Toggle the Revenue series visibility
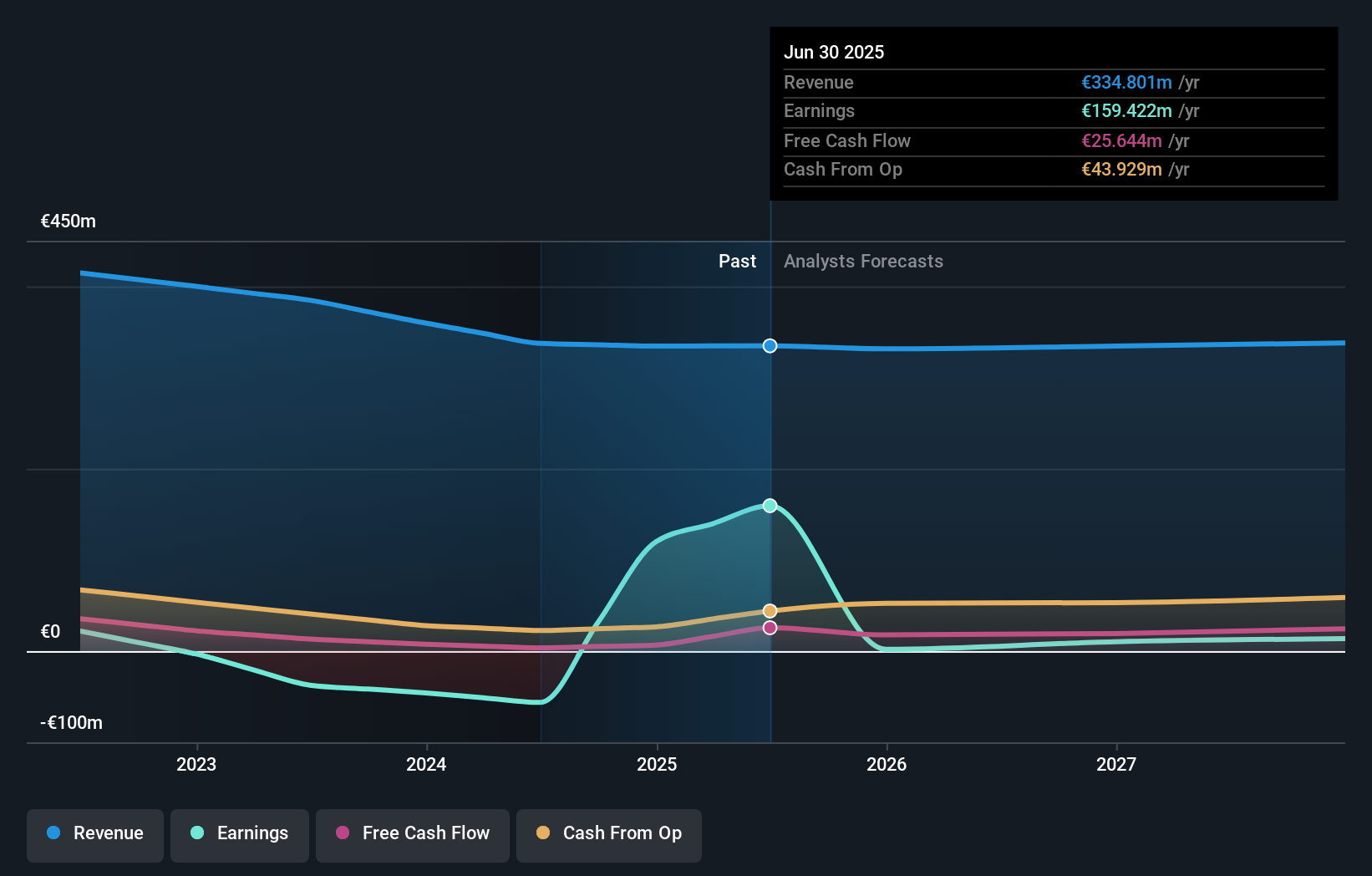This screenshot has width=1372, height=876. [x=94, y=833]
